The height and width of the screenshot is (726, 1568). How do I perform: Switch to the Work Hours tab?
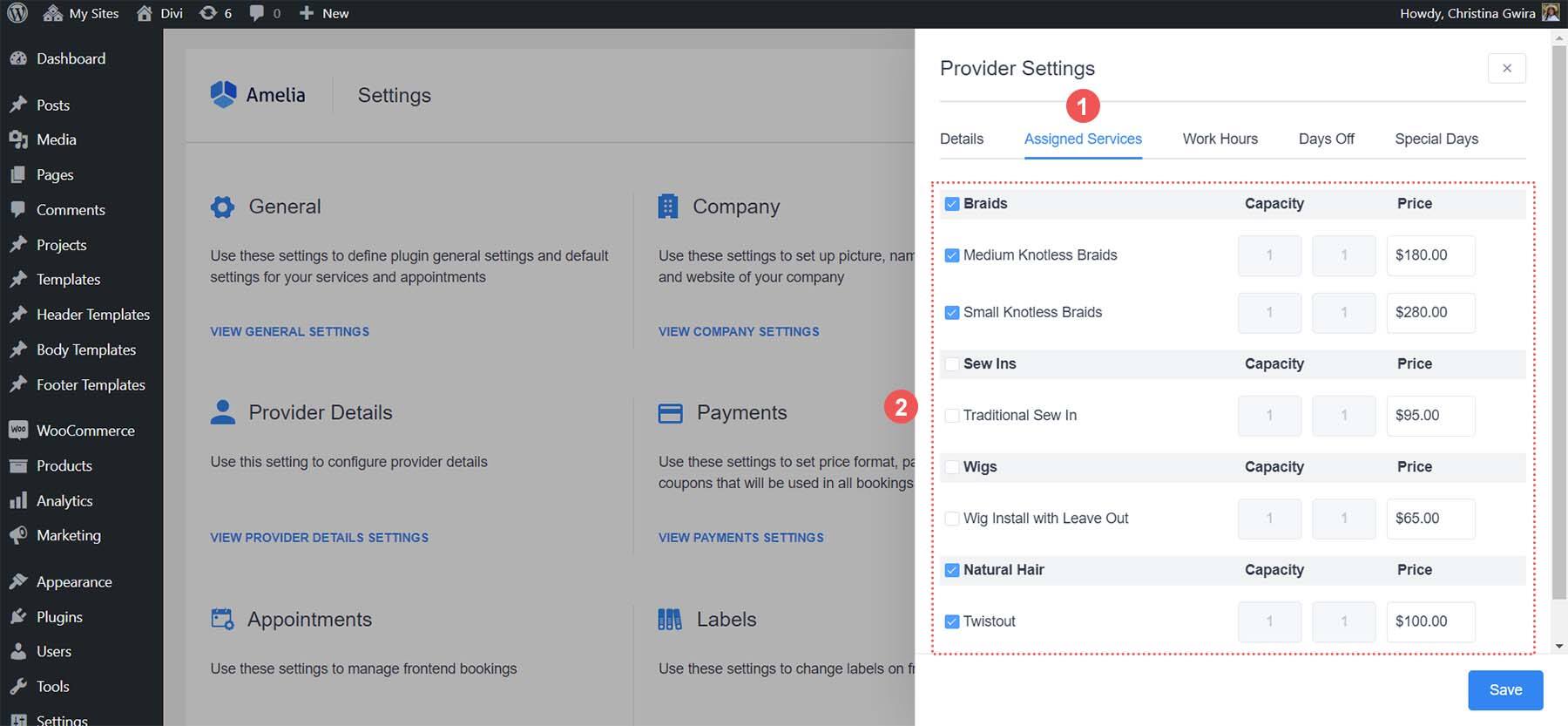(x=1220, y=139)
